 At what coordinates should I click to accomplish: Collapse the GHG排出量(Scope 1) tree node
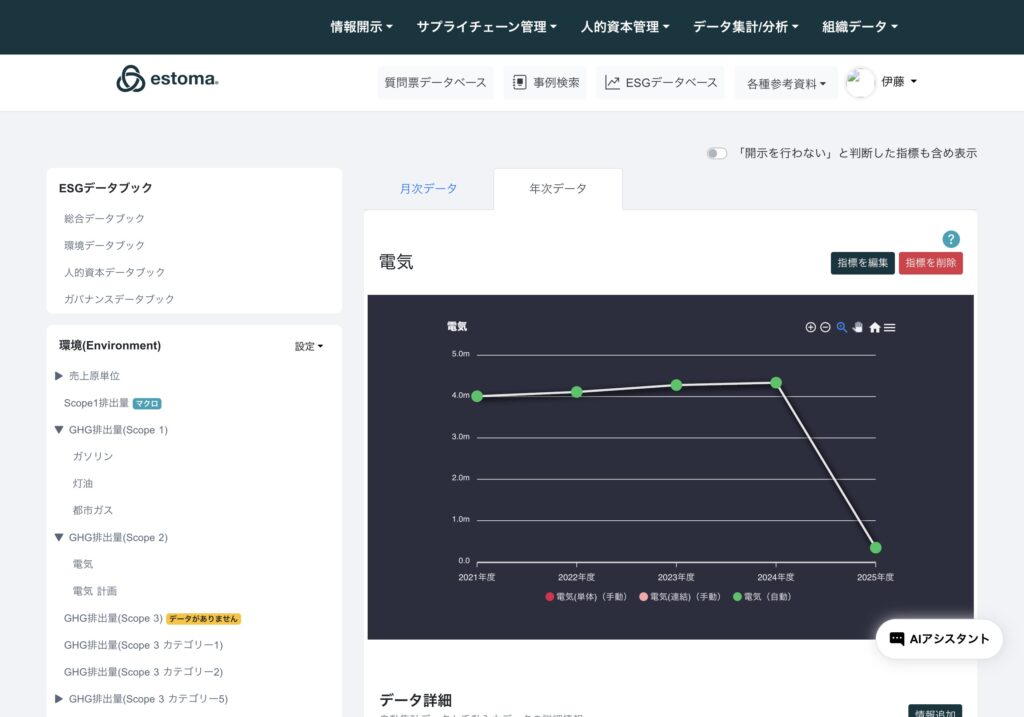point(59,430)
